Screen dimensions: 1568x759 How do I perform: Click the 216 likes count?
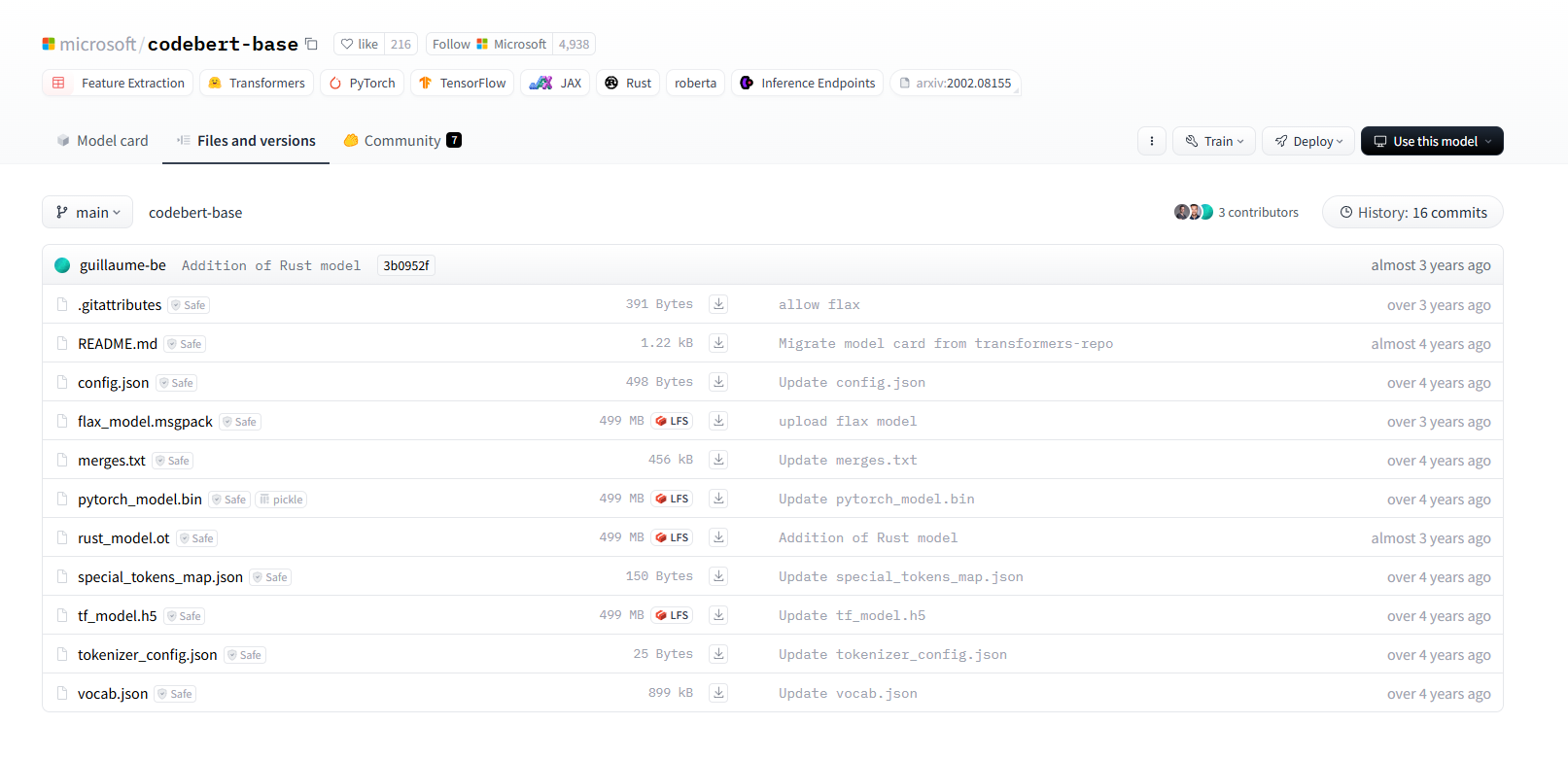(x=401, y=44)
